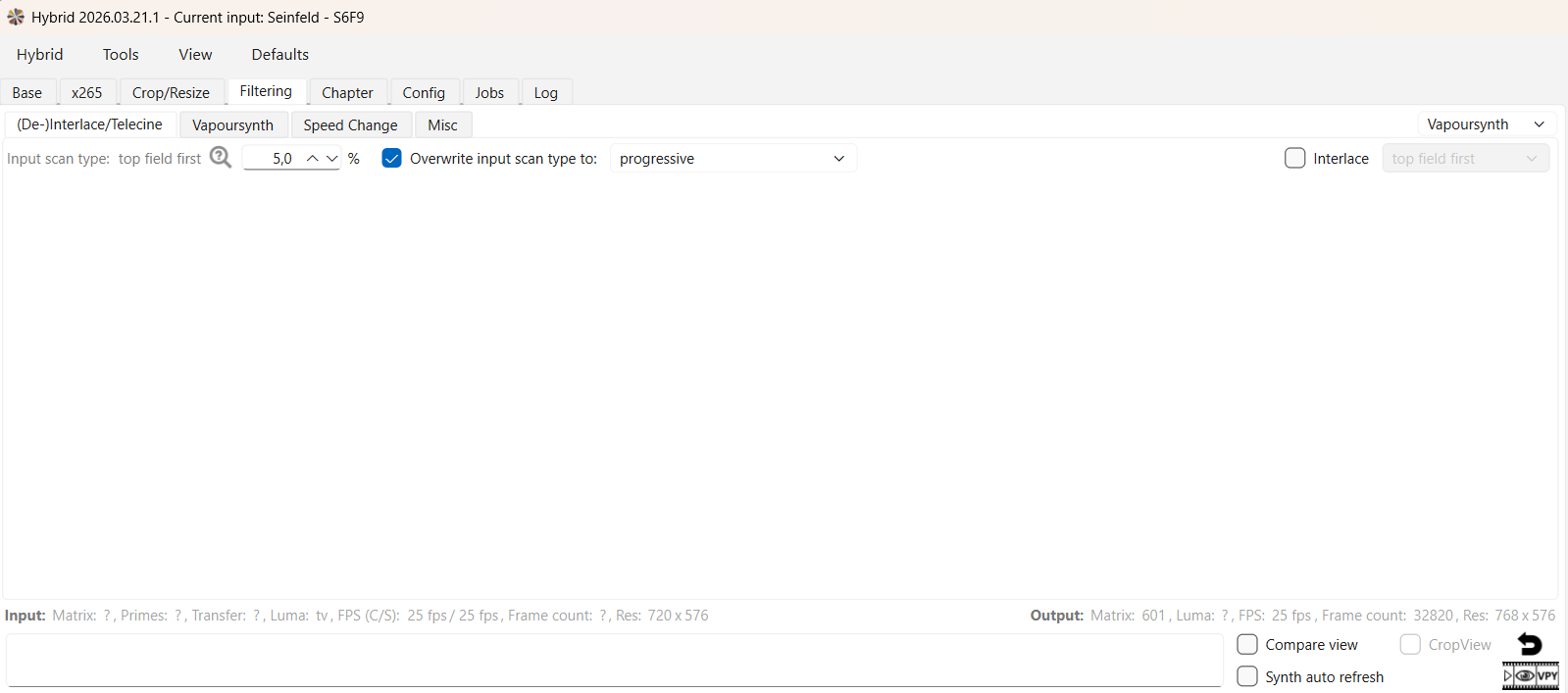Click the 'Frame count: 32820' output text
Image resolution: width=1568 pixels, height=693 pixels.
pyautogui.click(x=1388, y=616)
